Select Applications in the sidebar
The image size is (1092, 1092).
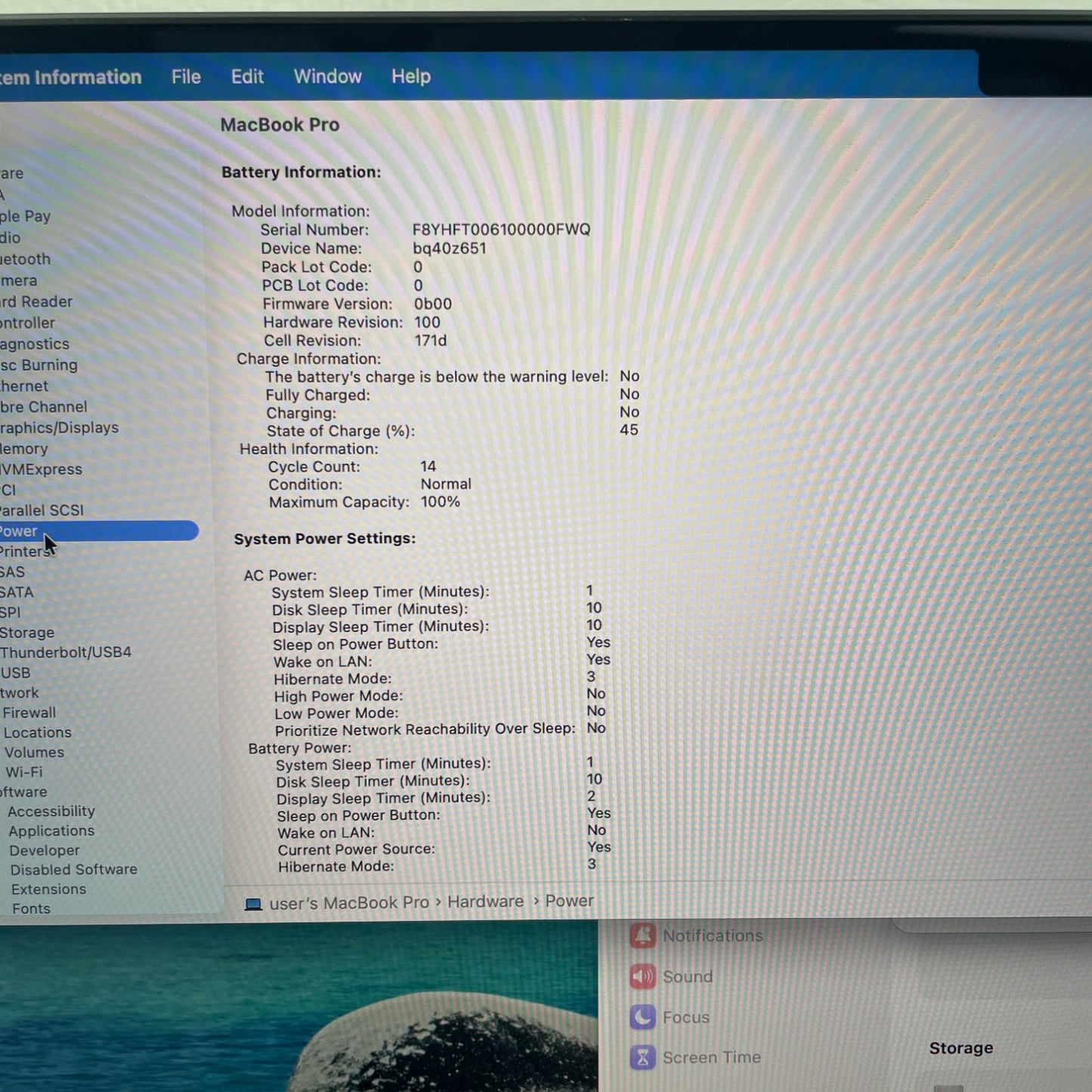tap(51, 831)
